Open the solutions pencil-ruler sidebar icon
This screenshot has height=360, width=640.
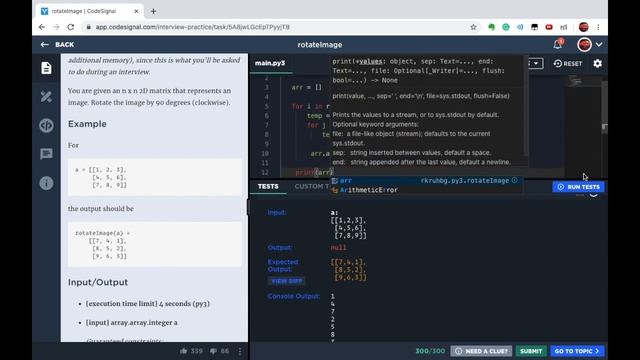click(x=46, y=97)
